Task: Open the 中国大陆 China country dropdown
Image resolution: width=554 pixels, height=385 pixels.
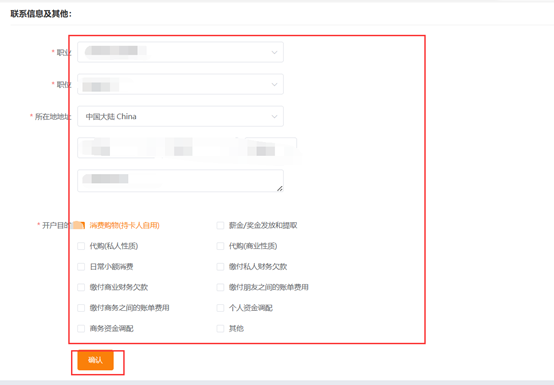Action: 180,117
